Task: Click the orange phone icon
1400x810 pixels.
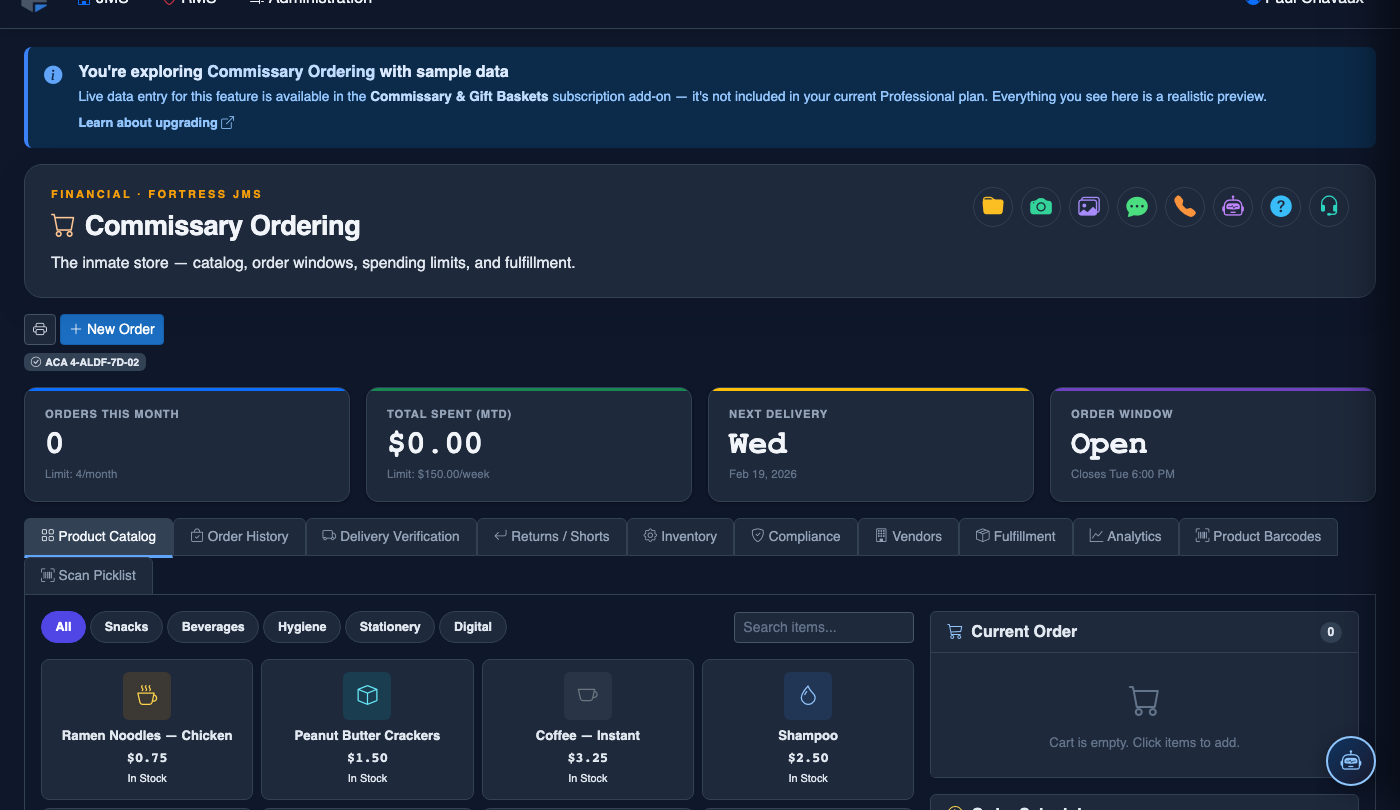Action: (1185, 207)
